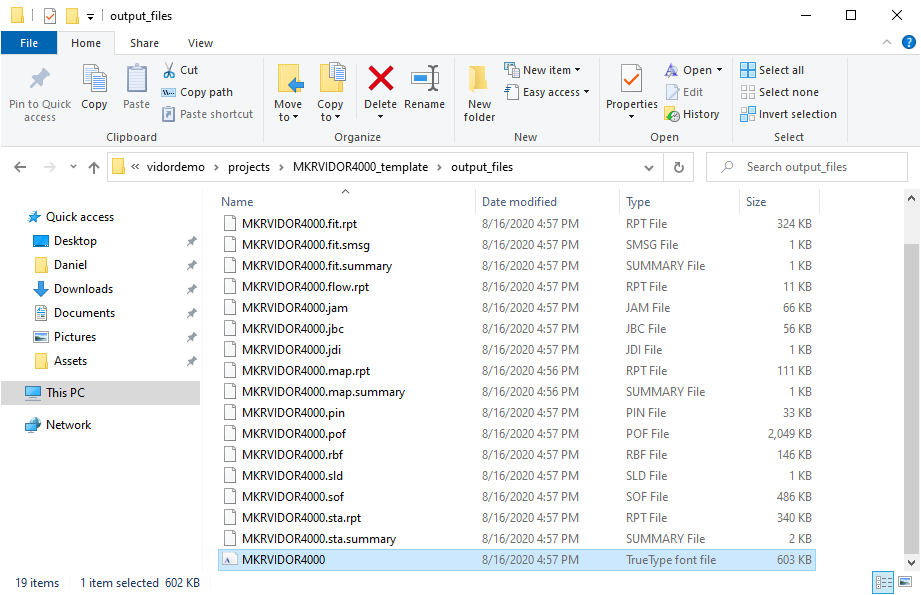Image resolution: width=921 pixels, height=595 pixels.
Task: Open the File menu tab
Action: tap(29, 43)
